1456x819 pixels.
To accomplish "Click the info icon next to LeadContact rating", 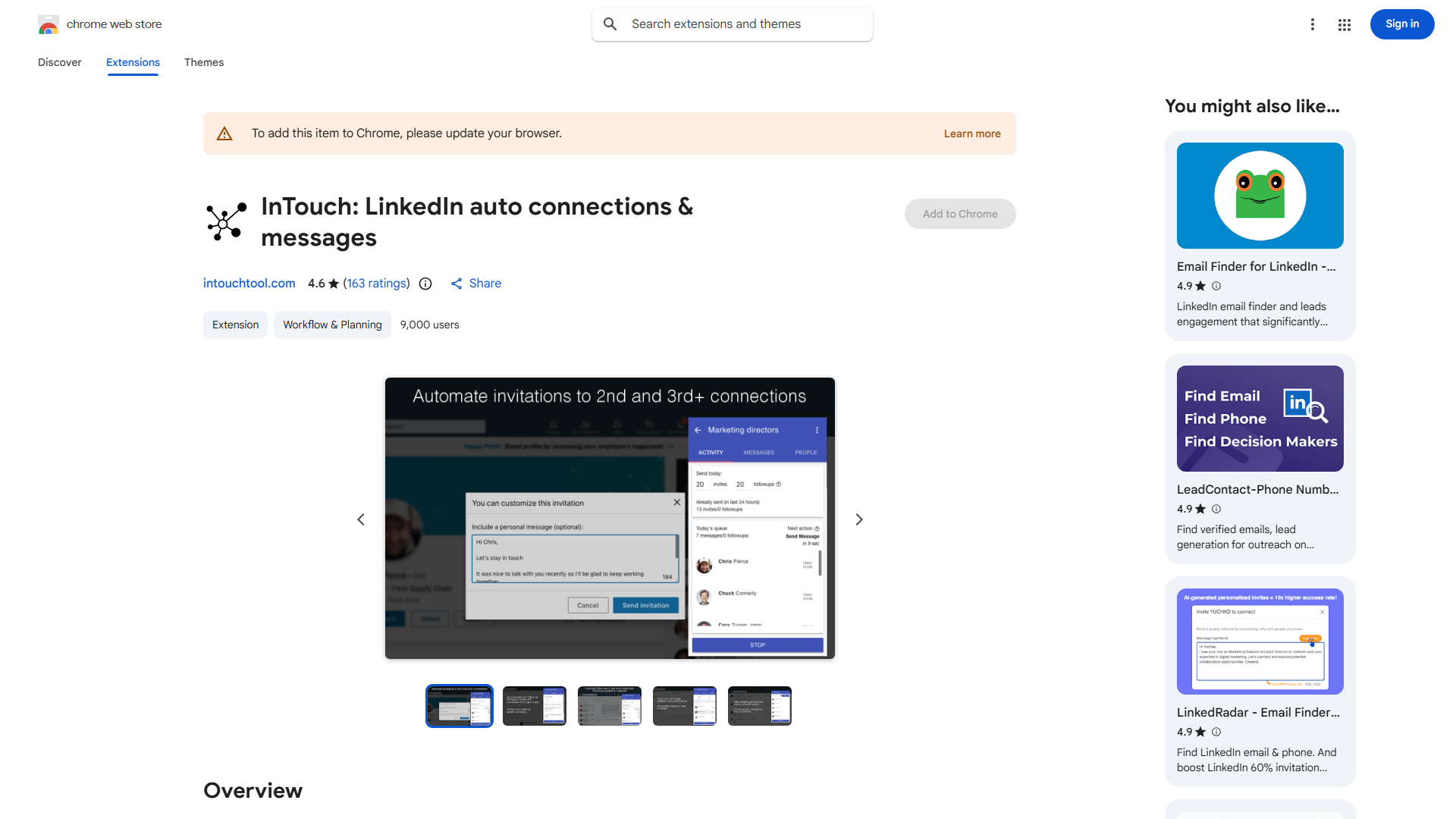I will pyautogui.click(x=1216, y=509).
